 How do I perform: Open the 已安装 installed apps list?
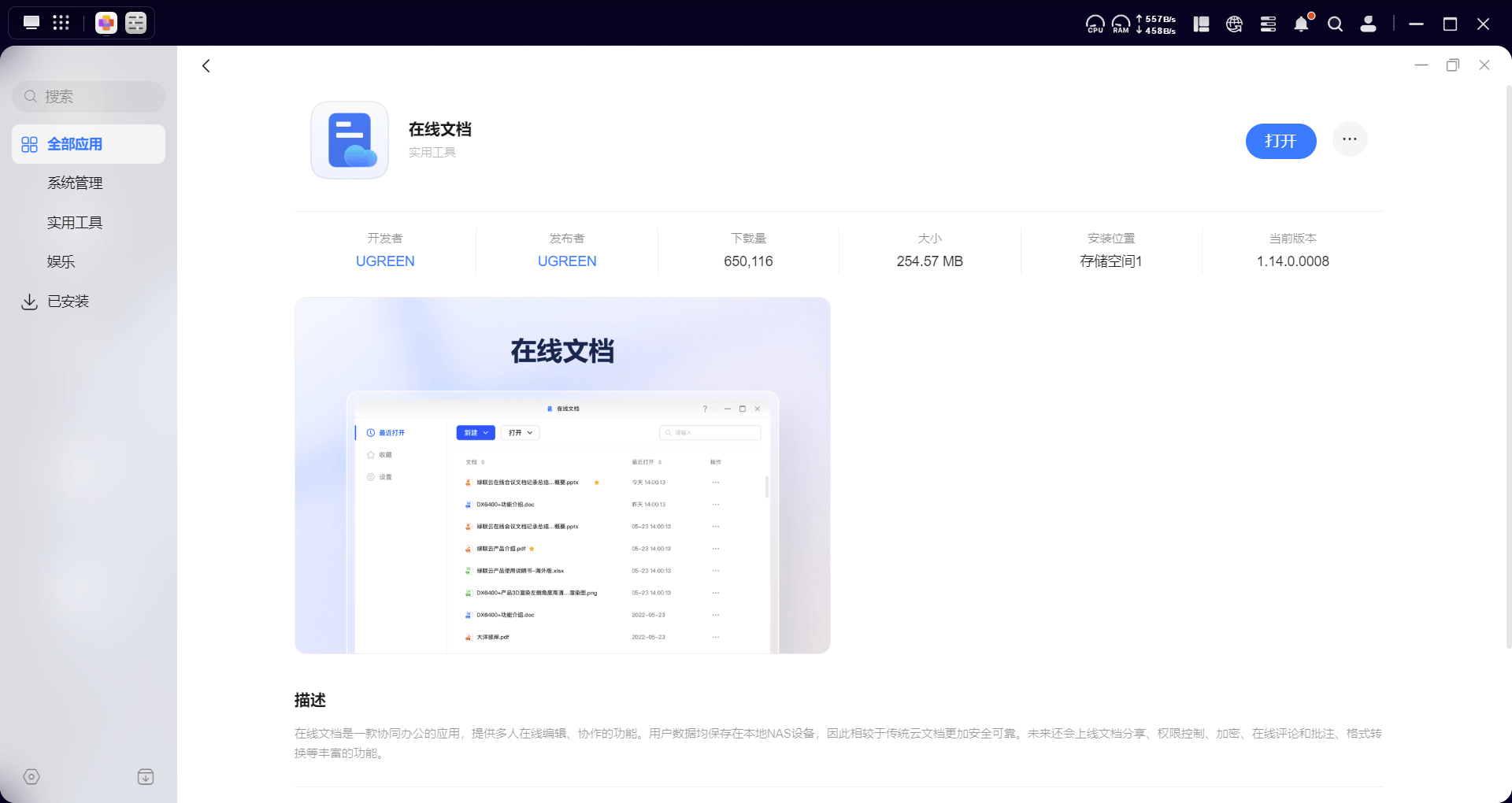[x=68, y=302]
